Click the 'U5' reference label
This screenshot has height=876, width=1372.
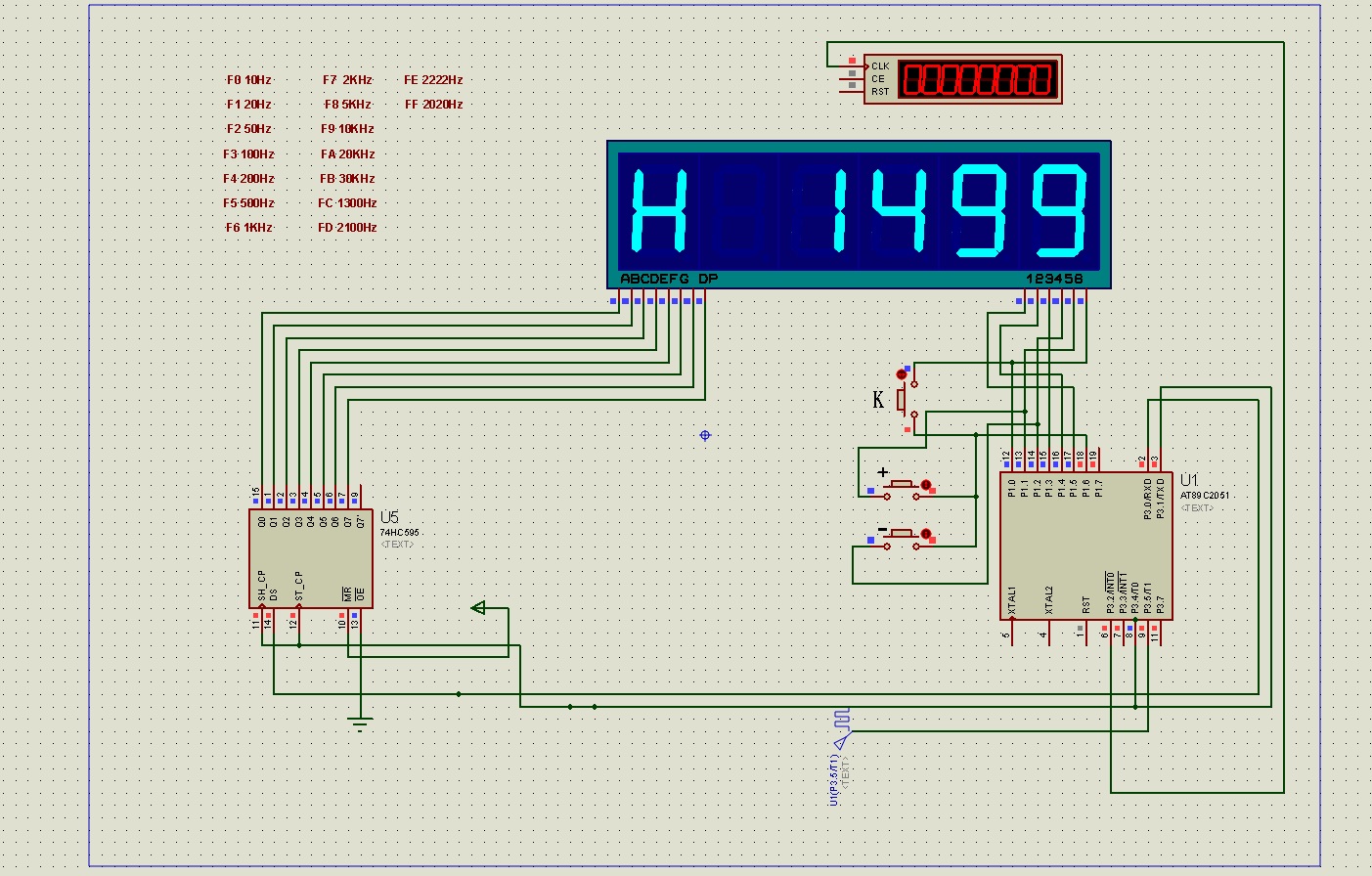[389, 517]
